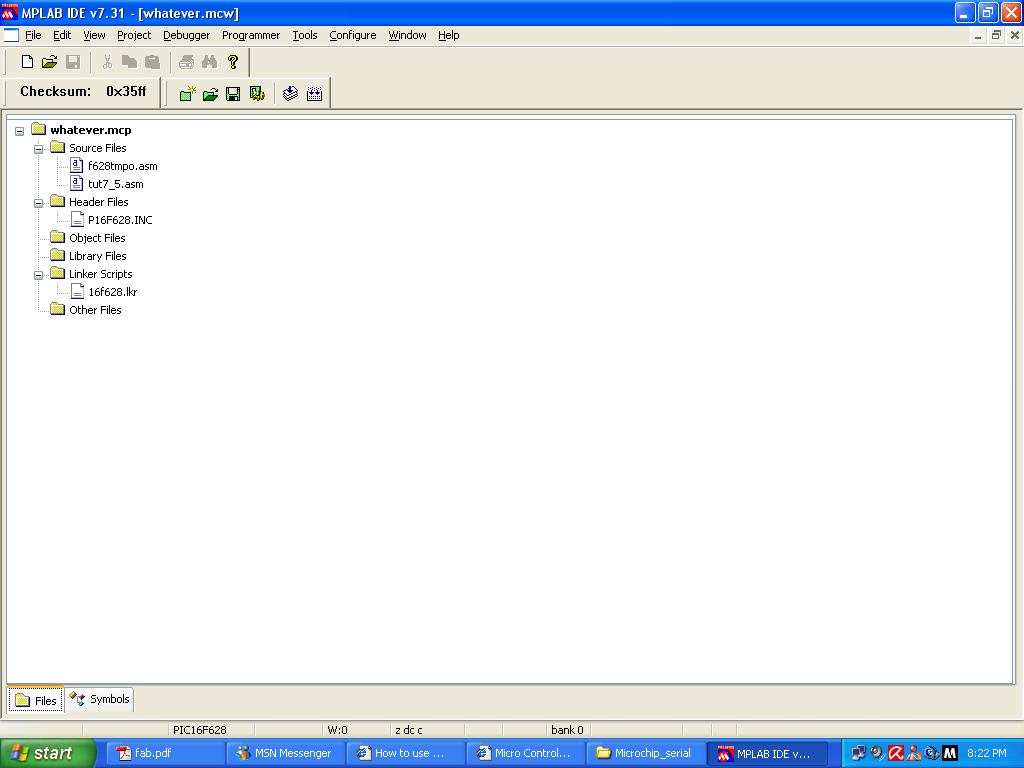The height and width of the screenshot is (768, 1024).
Task: Select the Other Files folder
Action: tap(95, 310)
